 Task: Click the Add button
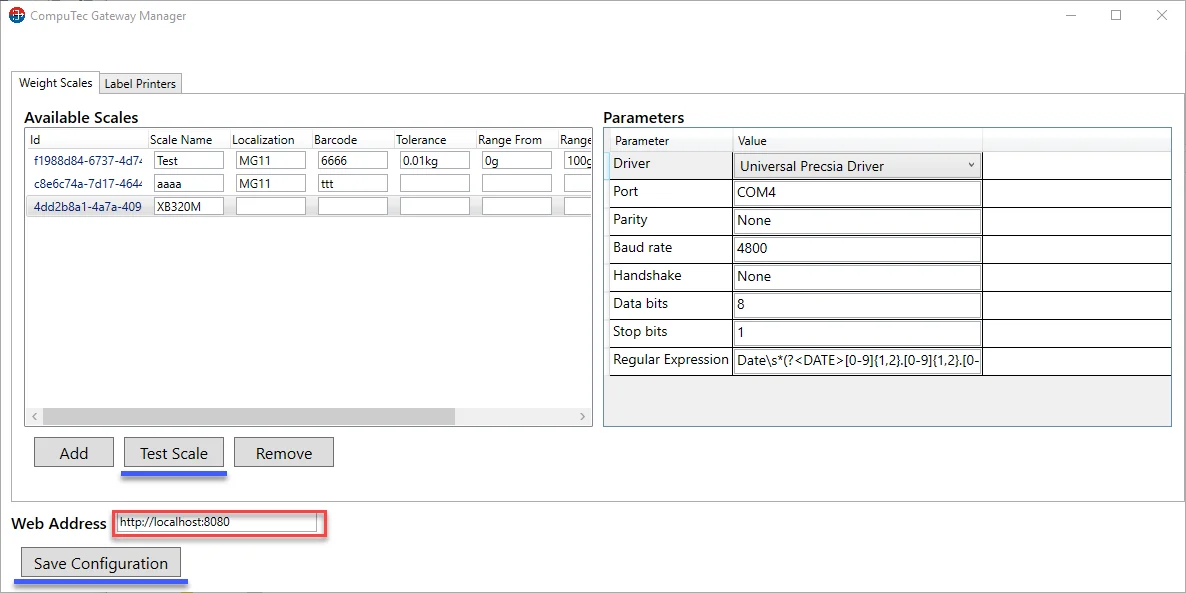[x=74, y=453]
